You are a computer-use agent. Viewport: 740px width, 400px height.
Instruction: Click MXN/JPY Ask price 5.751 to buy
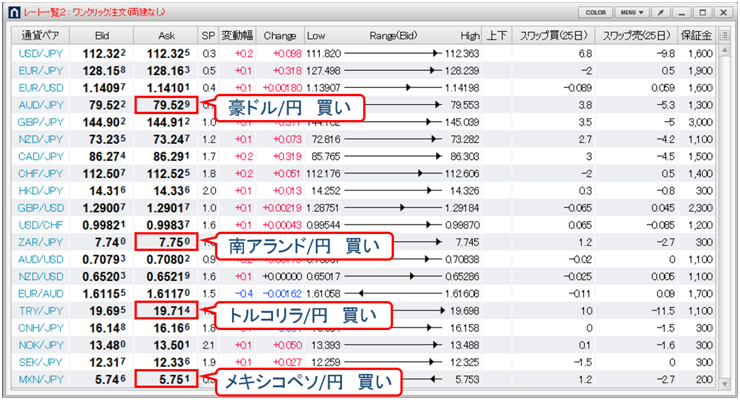[x=166, y=379]
